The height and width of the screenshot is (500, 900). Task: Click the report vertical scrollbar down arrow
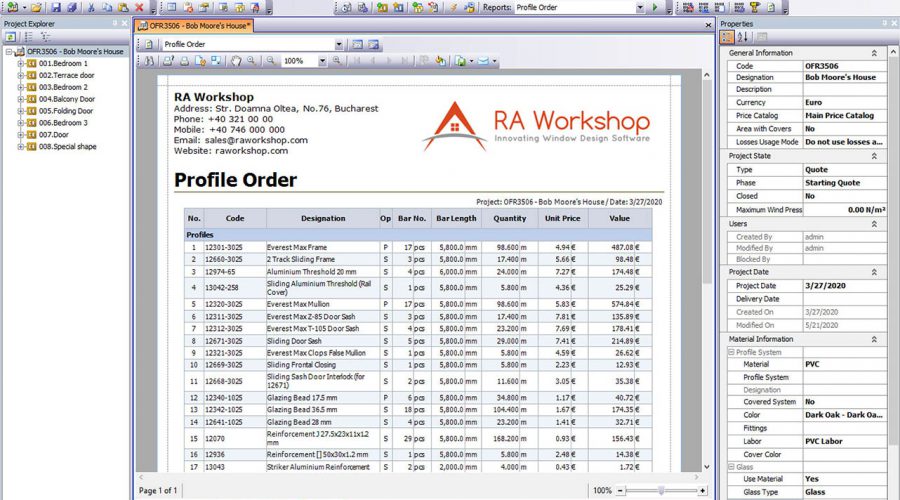pyautogui.click(x=707, y=467)
